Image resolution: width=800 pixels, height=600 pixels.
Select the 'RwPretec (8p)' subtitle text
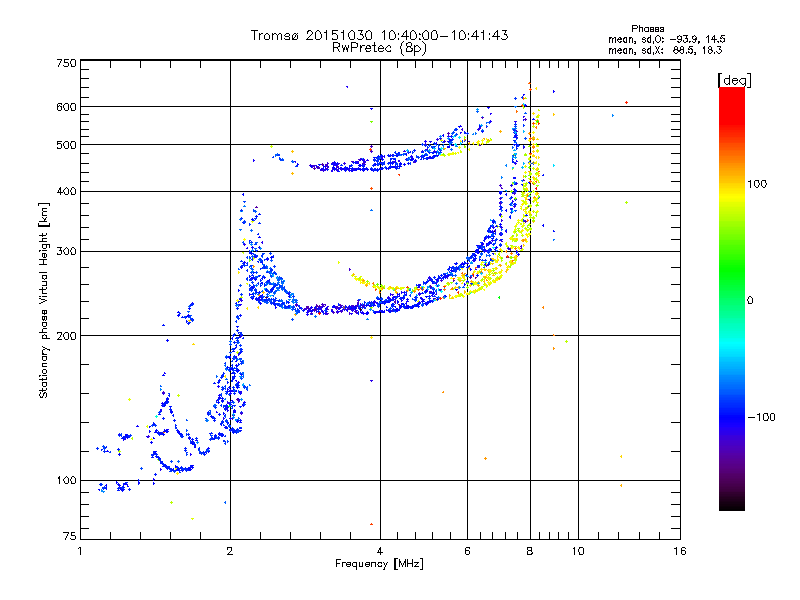click(x=379, y=48)
